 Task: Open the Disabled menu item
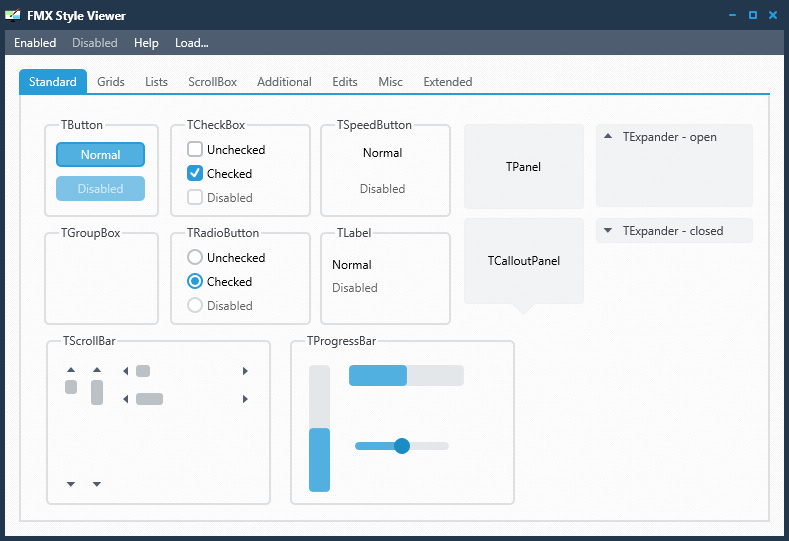click(x=95, y=43)
